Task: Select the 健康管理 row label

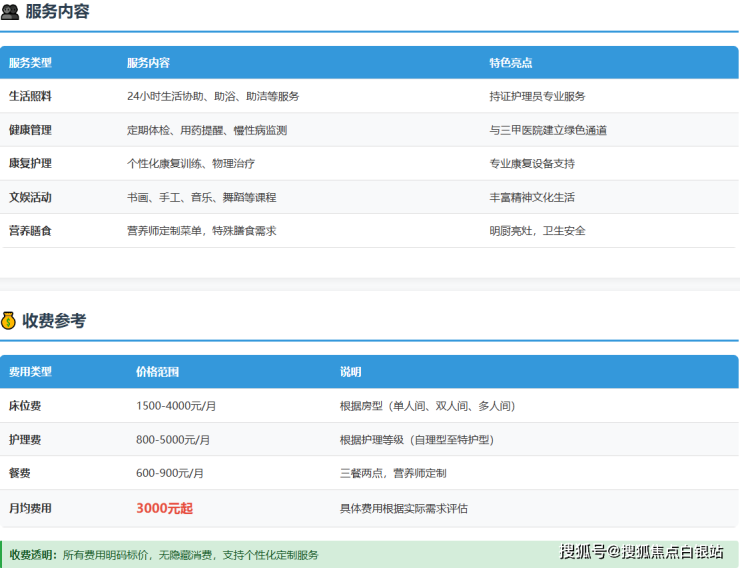Action: (x=30, y=130)
